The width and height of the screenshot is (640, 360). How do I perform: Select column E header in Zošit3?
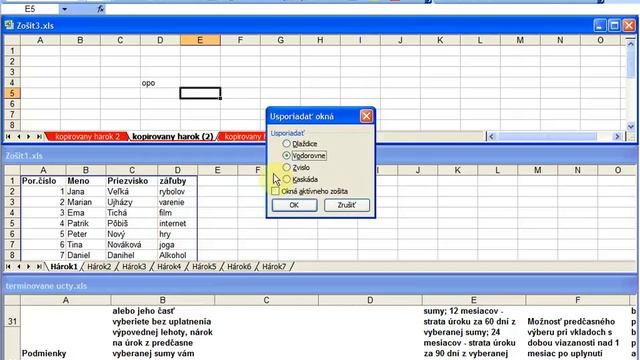(200, 40)
